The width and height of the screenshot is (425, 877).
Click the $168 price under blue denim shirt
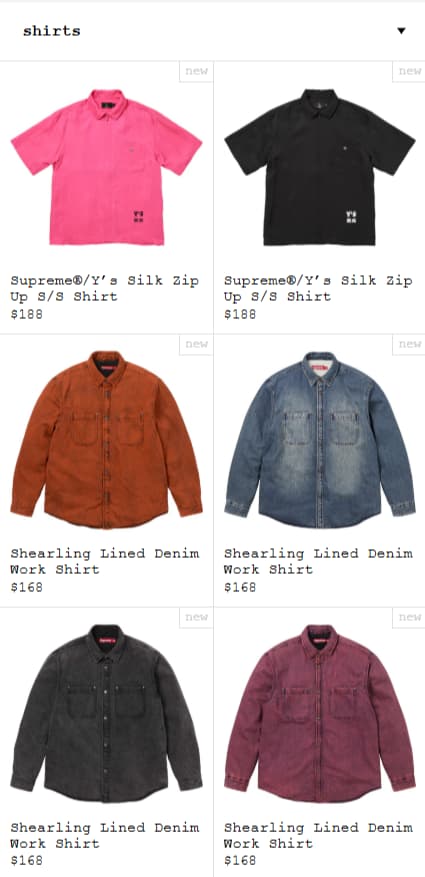tap(240, 587)
